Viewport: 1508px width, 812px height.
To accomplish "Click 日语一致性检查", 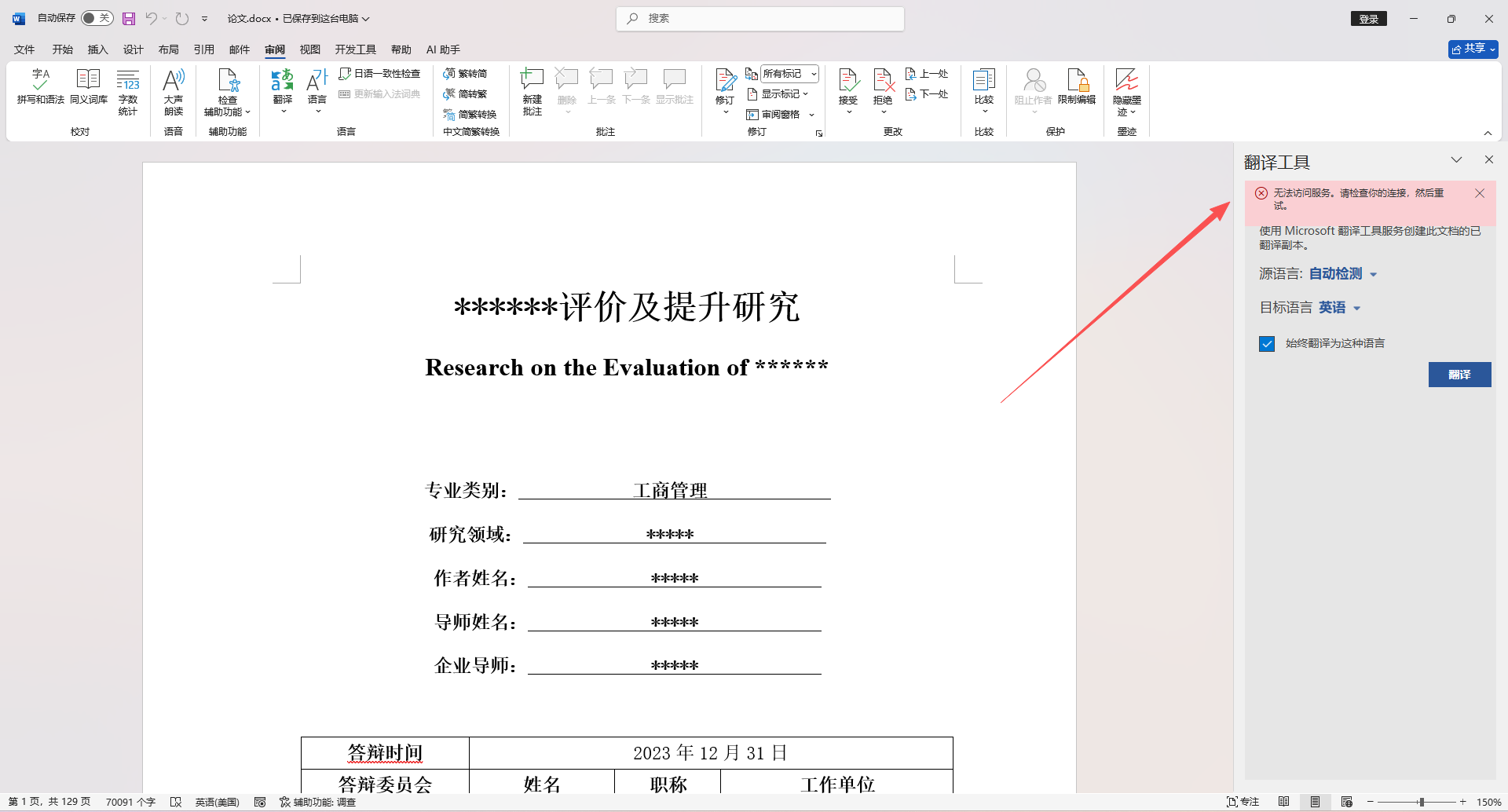I will pyautogui.click(x=380, y=74).
